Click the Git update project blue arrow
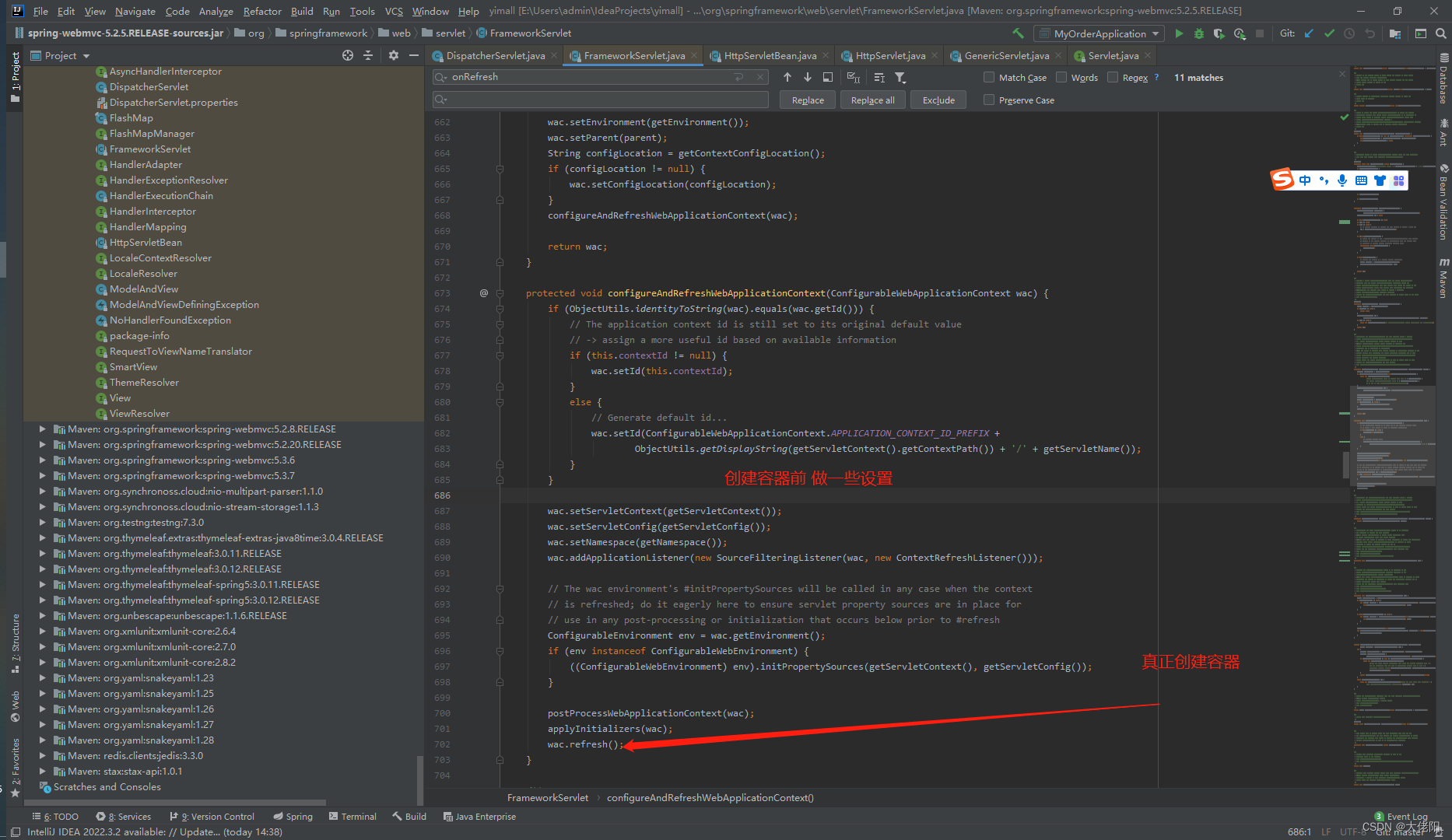Viewport: 1452px width, 840px height. [1309, 33]
